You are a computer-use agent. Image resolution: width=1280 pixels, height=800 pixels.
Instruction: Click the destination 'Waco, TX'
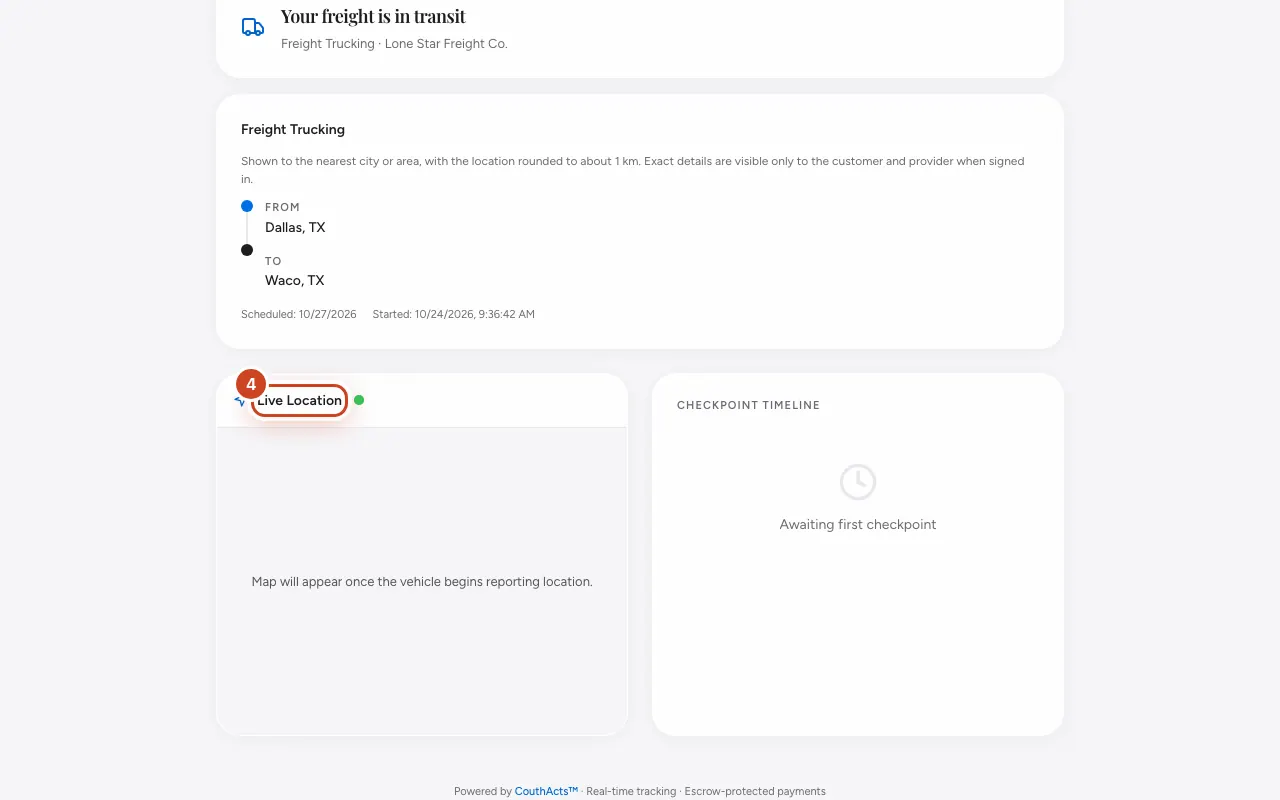(295, 280)
